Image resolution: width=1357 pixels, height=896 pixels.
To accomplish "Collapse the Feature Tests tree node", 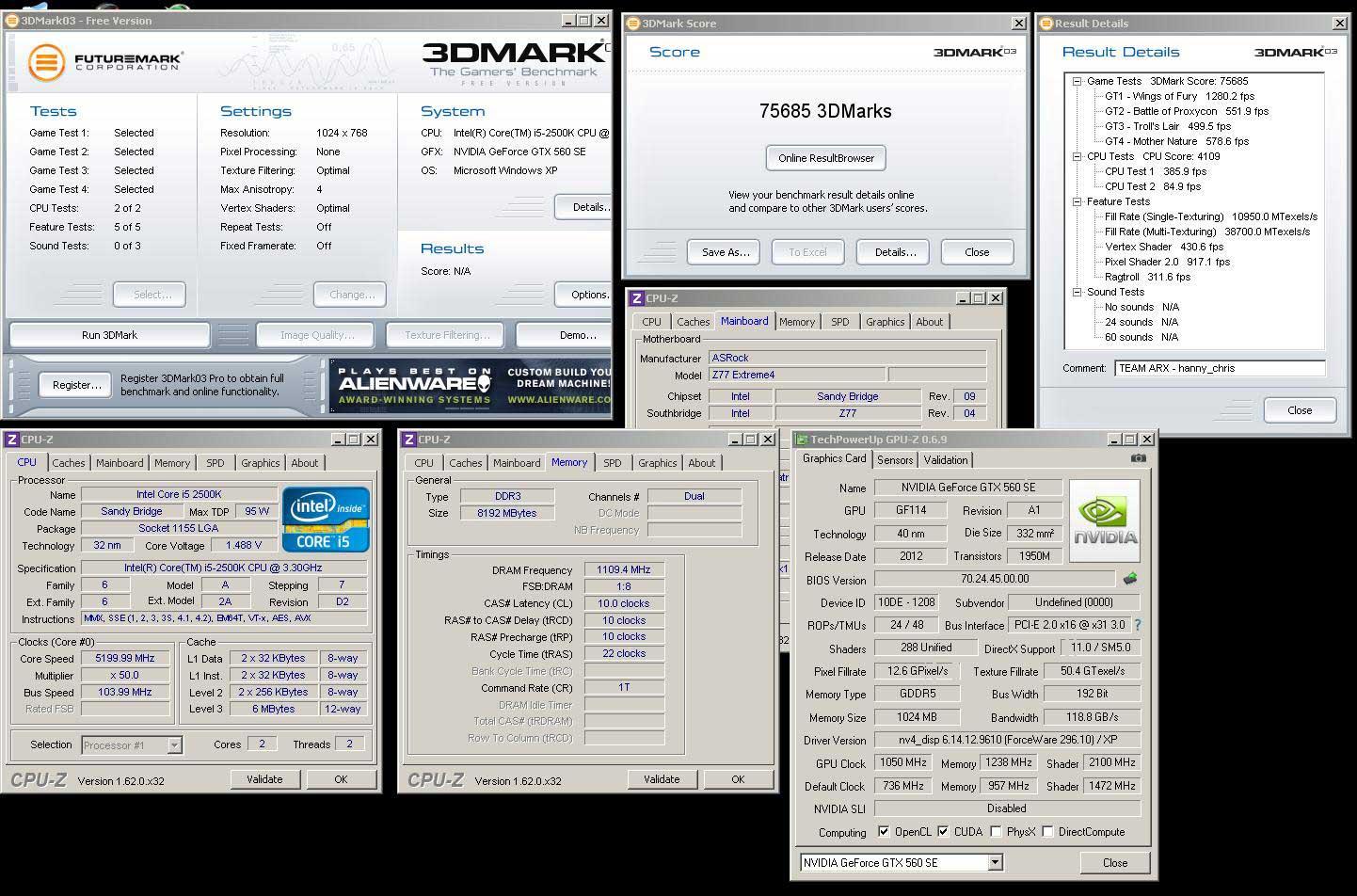I will [x=1078, y=201].
